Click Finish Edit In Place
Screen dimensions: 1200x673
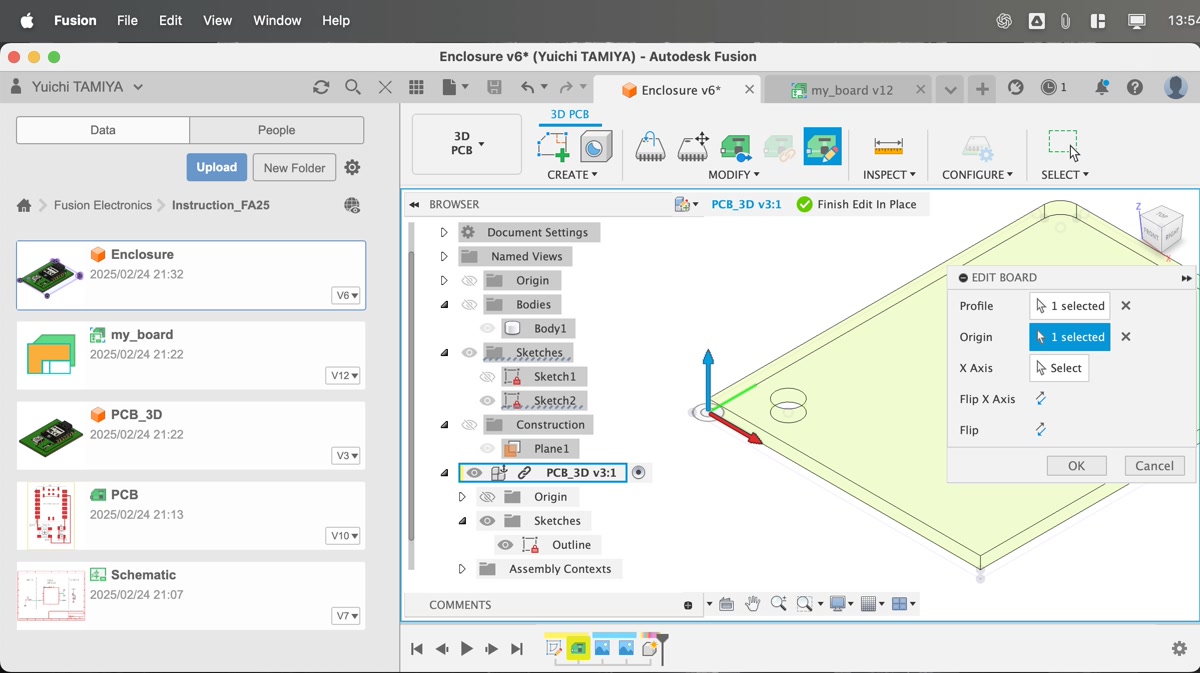(x=856, y=204)
